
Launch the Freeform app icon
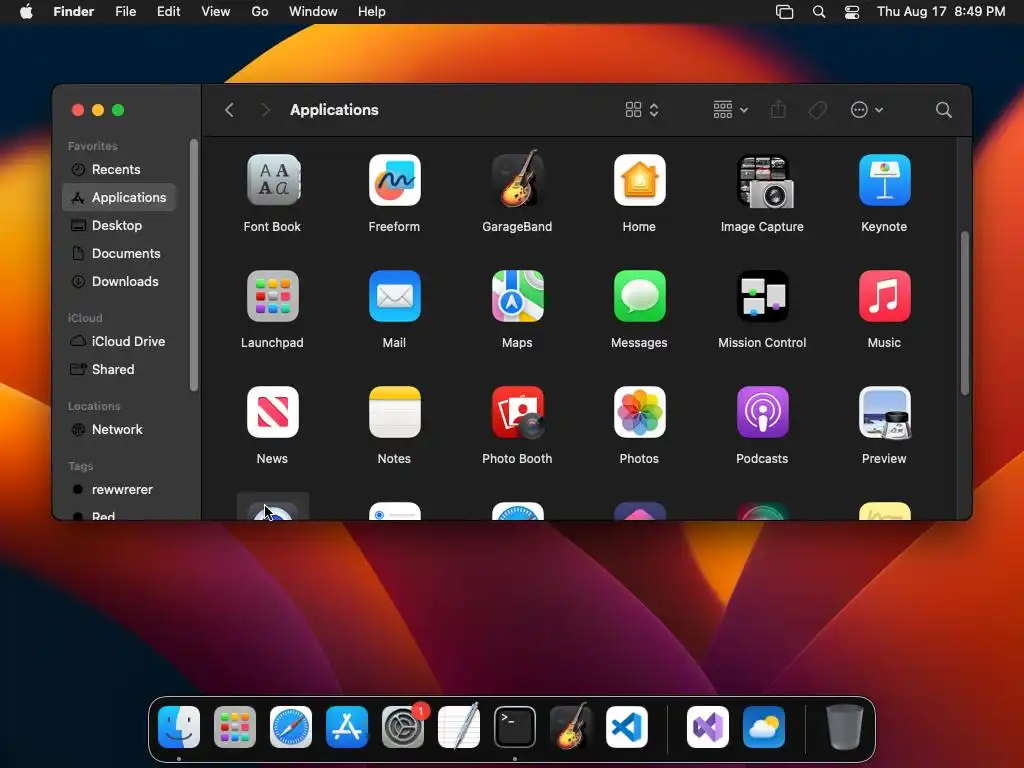[x=394, y=180]
